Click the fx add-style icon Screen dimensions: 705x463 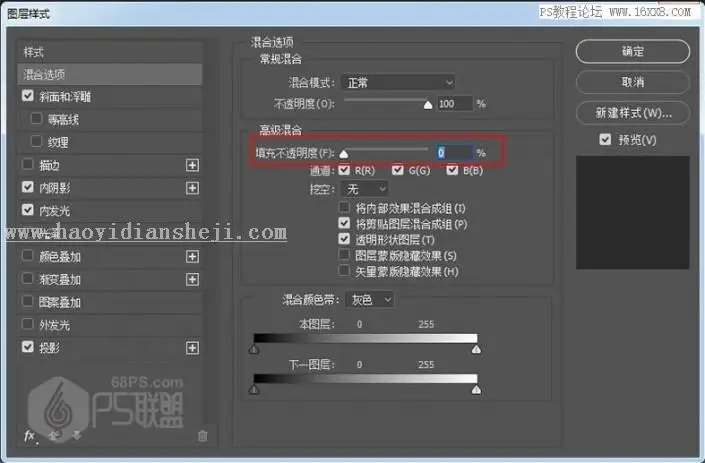pyautogui.click(x=29, y=436)
